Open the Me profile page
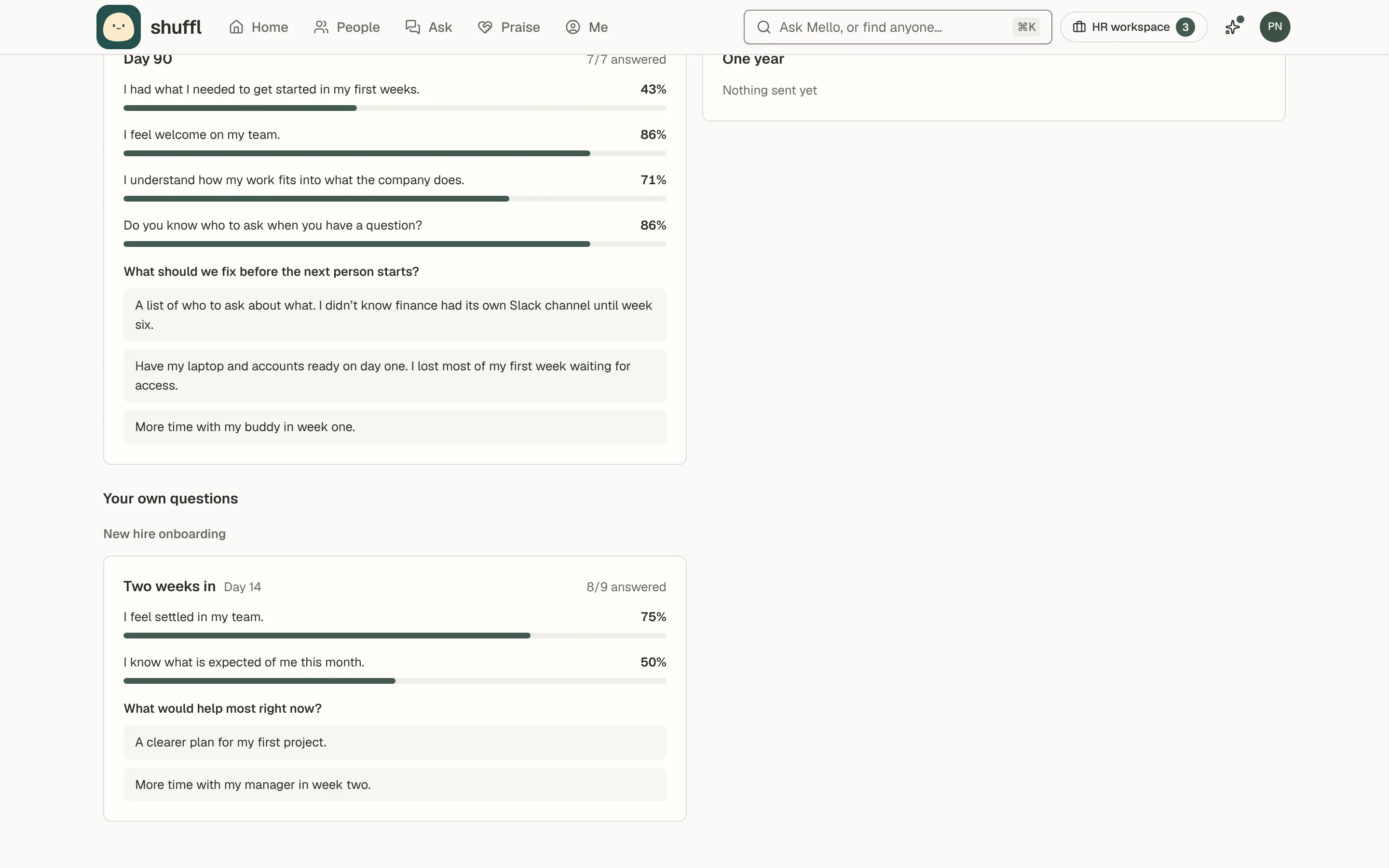The width and height of the screenshot is (1389, 868). [586, 27]
